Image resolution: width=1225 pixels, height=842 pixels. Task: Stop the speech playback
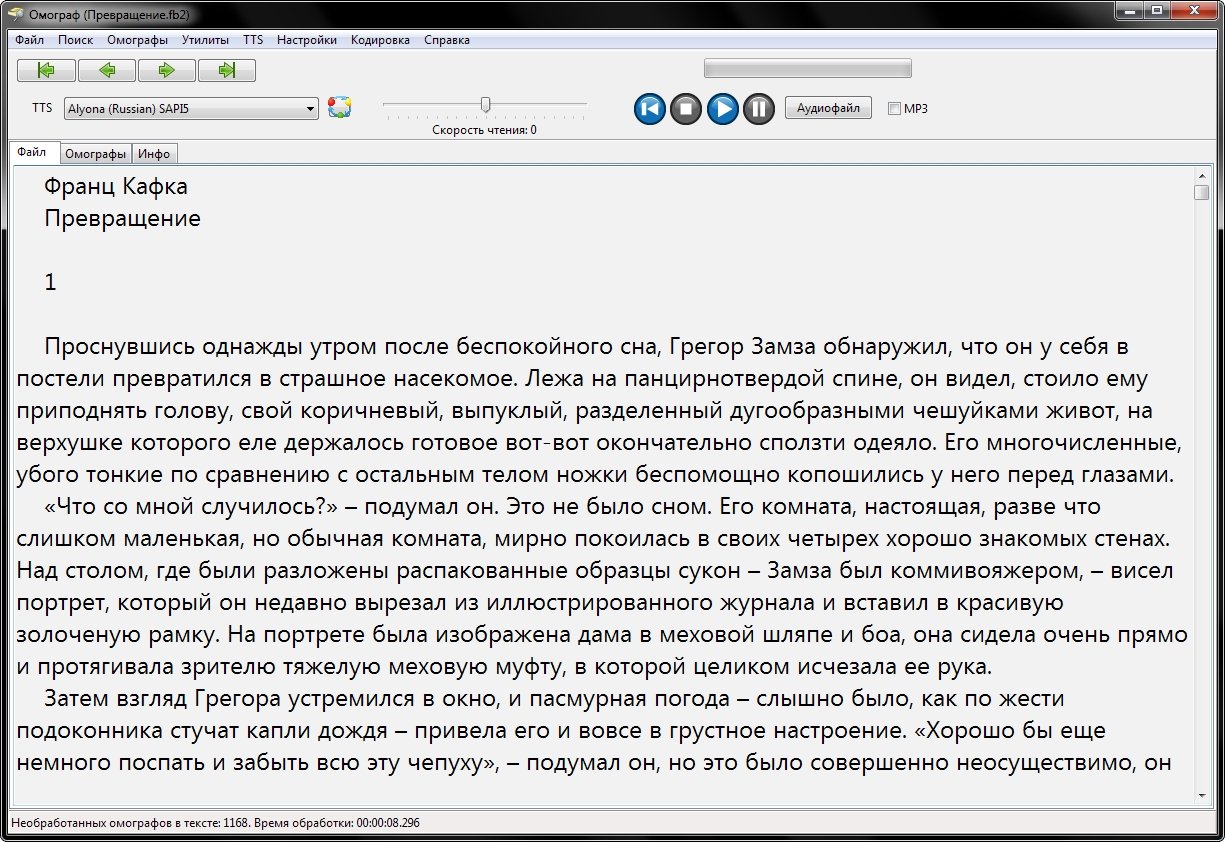(x=685, y=108)
